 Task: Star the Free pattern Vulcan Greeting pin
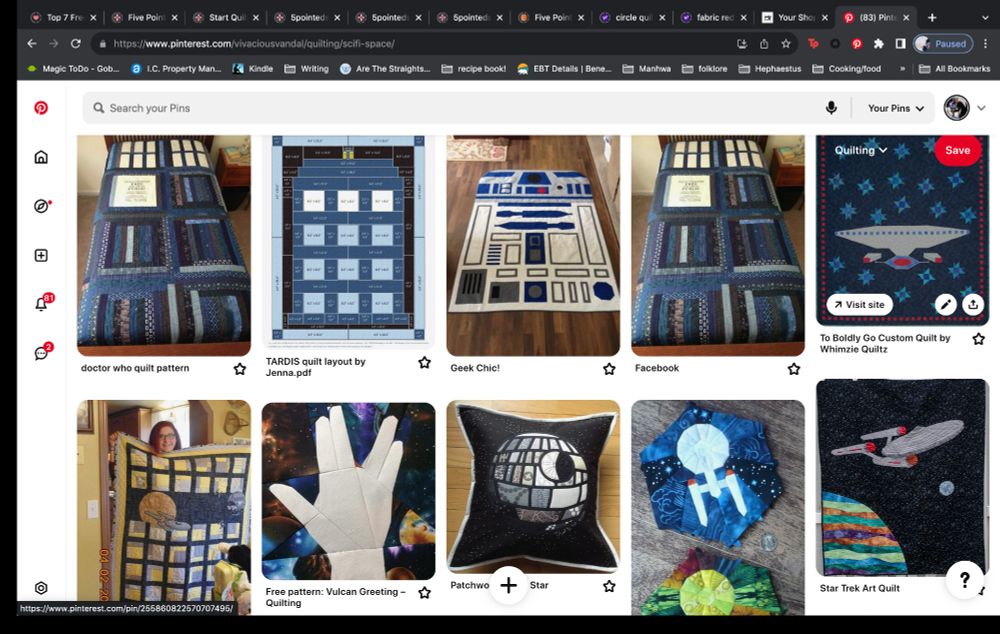pos(424,593)
